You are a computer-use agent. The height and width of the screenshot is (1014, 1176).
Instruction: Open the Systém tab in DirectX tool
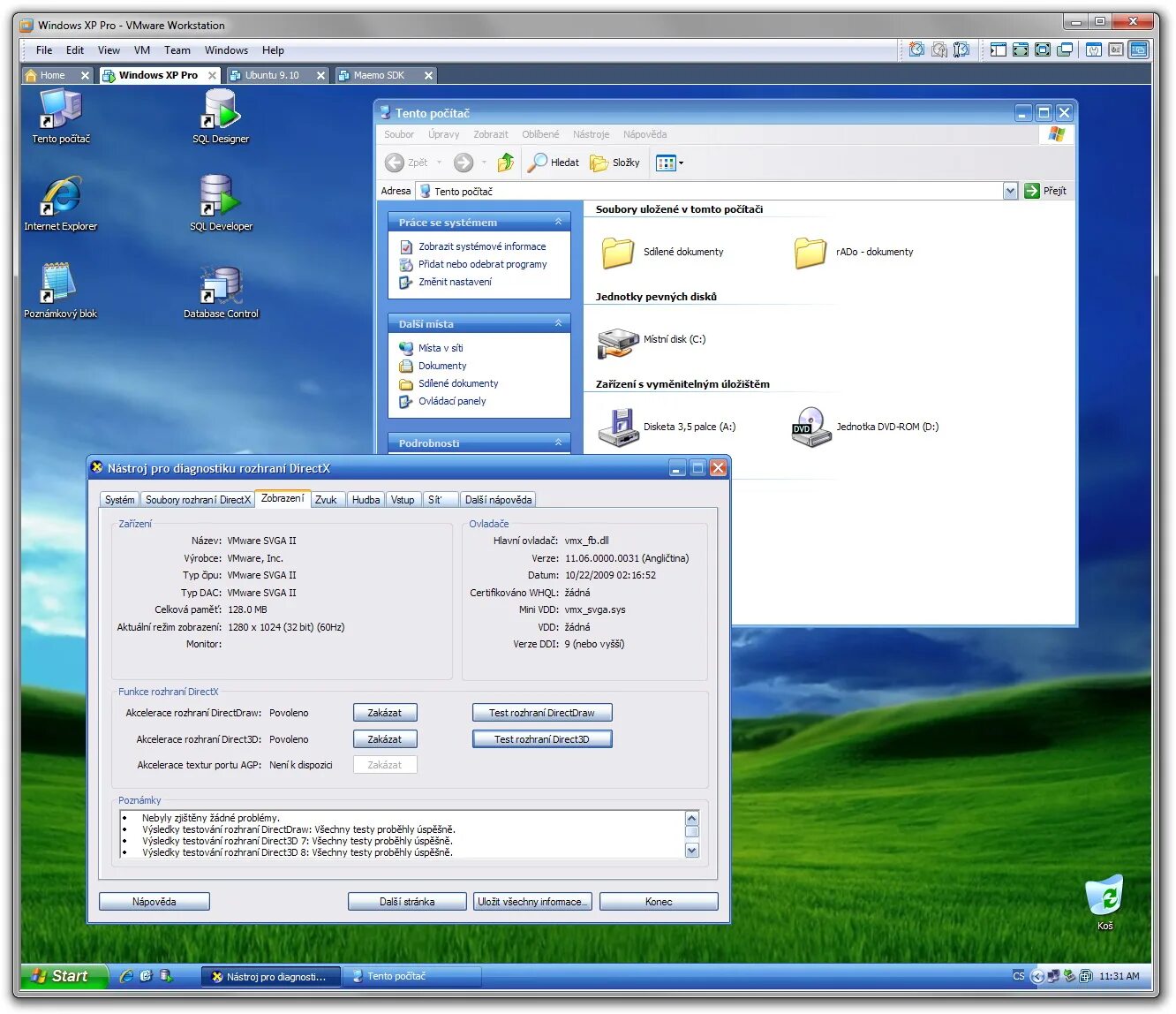(120, 500)
